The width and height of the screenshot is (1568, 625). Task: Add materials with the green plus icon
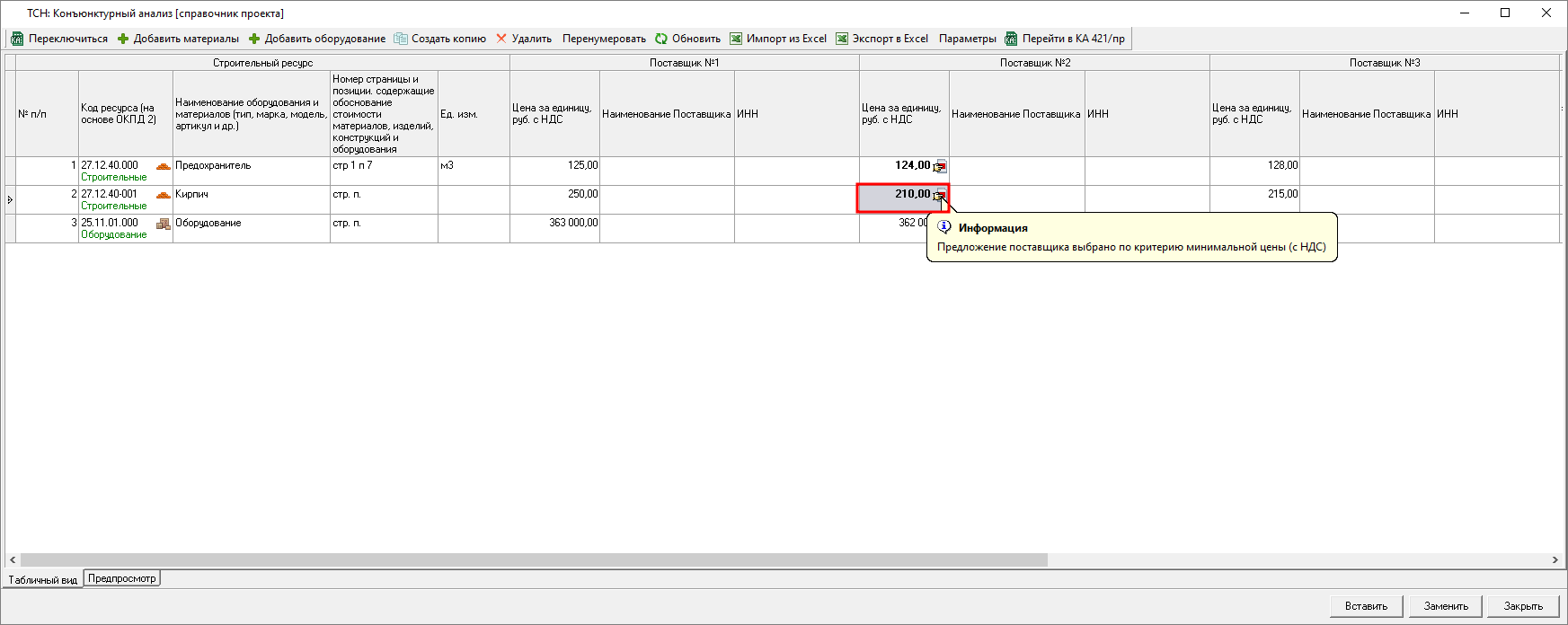123,39
